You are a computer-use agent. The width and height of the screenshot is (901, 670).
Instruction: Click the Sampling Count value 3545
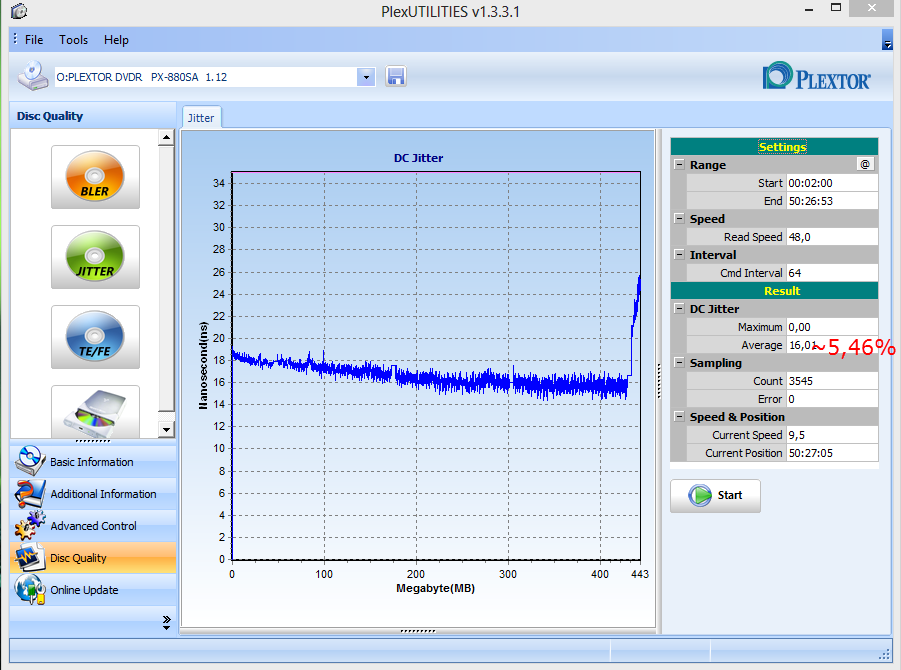(x=832, y=381)
